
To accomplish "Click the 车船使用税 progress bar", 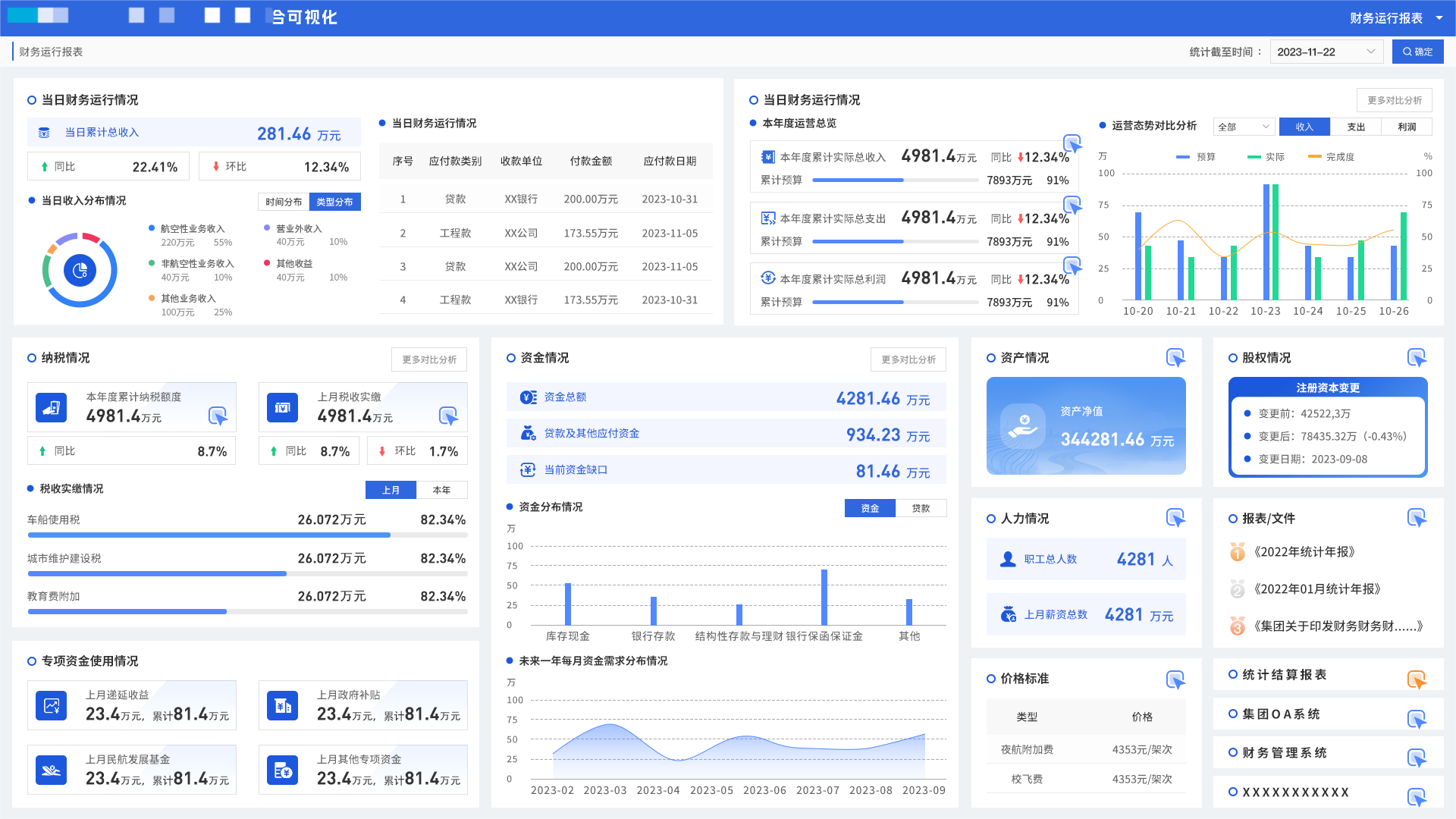I will click(247, 535).
